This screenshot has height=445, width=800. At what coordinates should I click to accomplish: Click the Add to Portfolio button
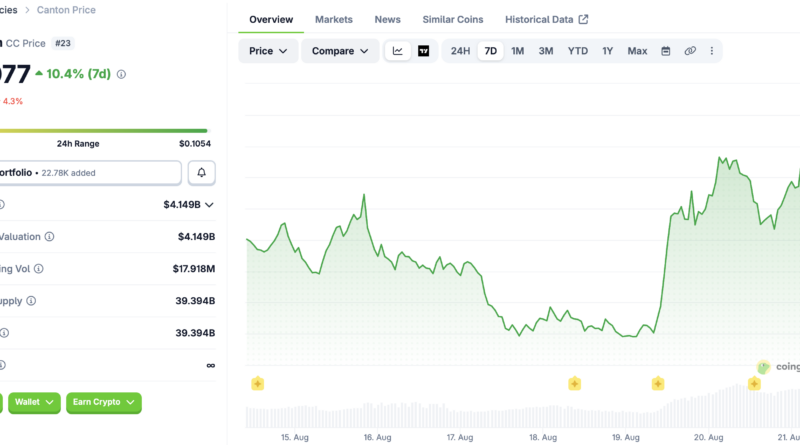pyautogui.click(x=90, y=172)
